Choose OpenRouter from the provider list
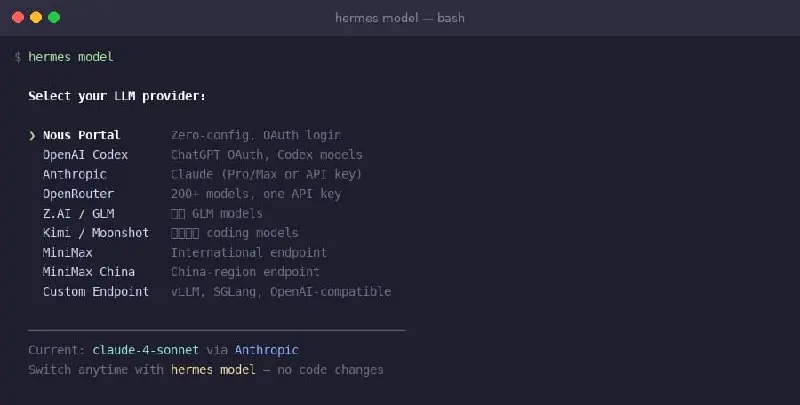This screenshot has height=405, width=800. coord(78,194)
